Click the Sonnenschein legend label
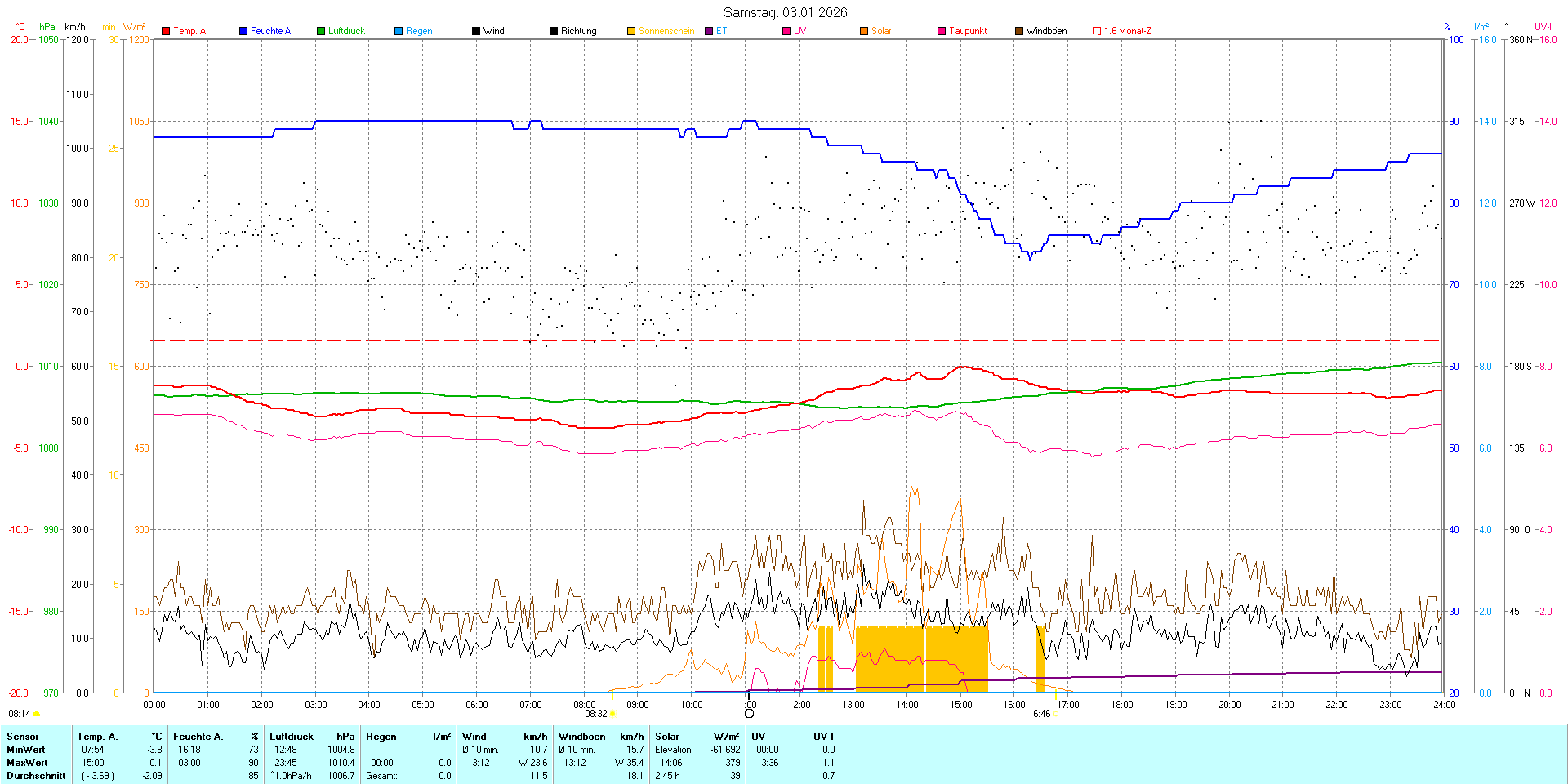This screenshot has height=784, width=1568. [x=666, y=31]
